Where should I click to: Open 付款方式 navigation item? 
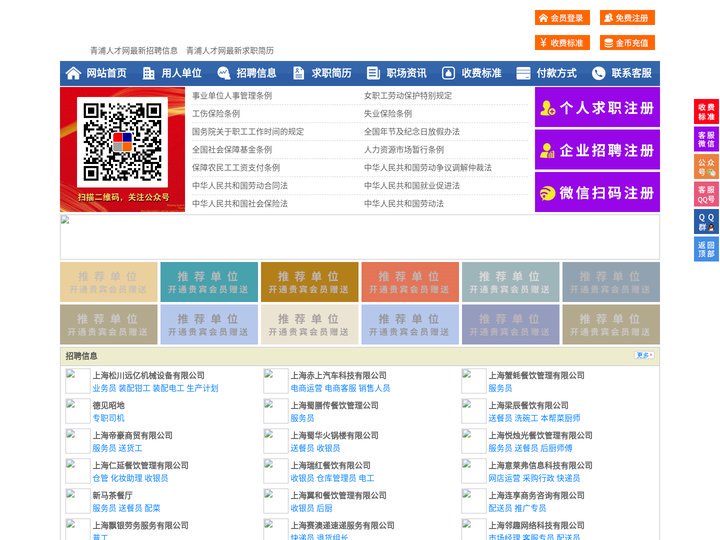(557, 73)
